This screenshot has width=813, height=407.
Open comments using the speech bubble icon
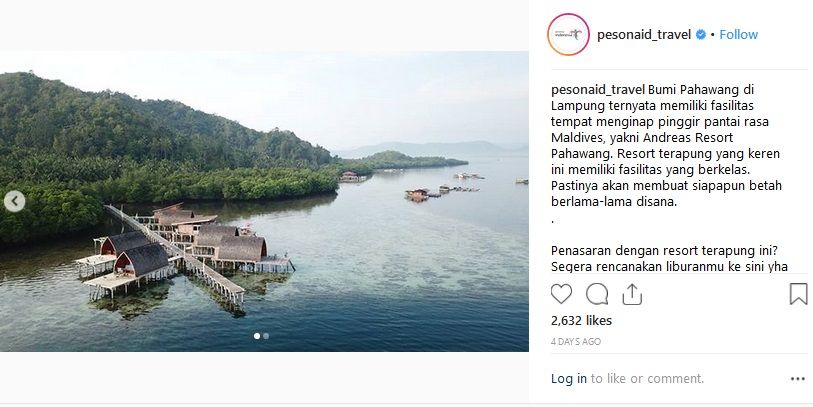point(597,294)
